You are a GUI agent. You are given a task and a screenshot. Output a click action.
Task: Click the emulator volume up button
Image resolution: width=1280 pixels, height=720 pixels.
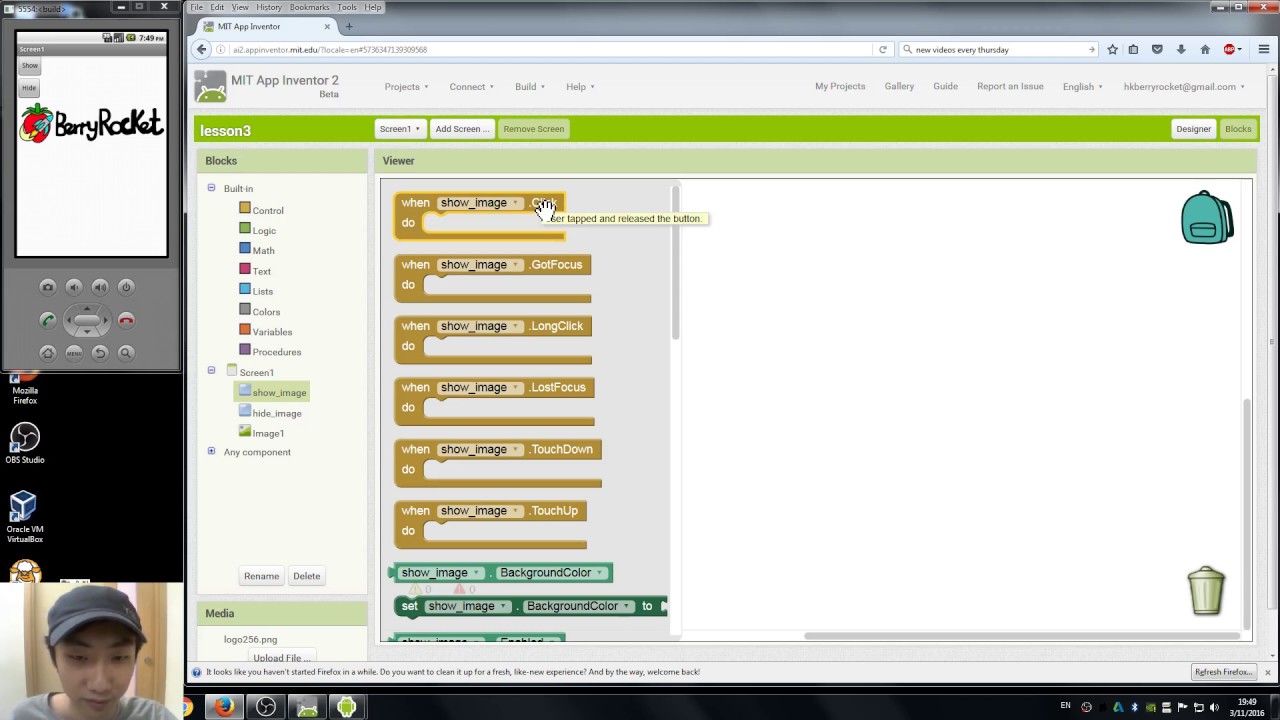[x=100, y=287]
